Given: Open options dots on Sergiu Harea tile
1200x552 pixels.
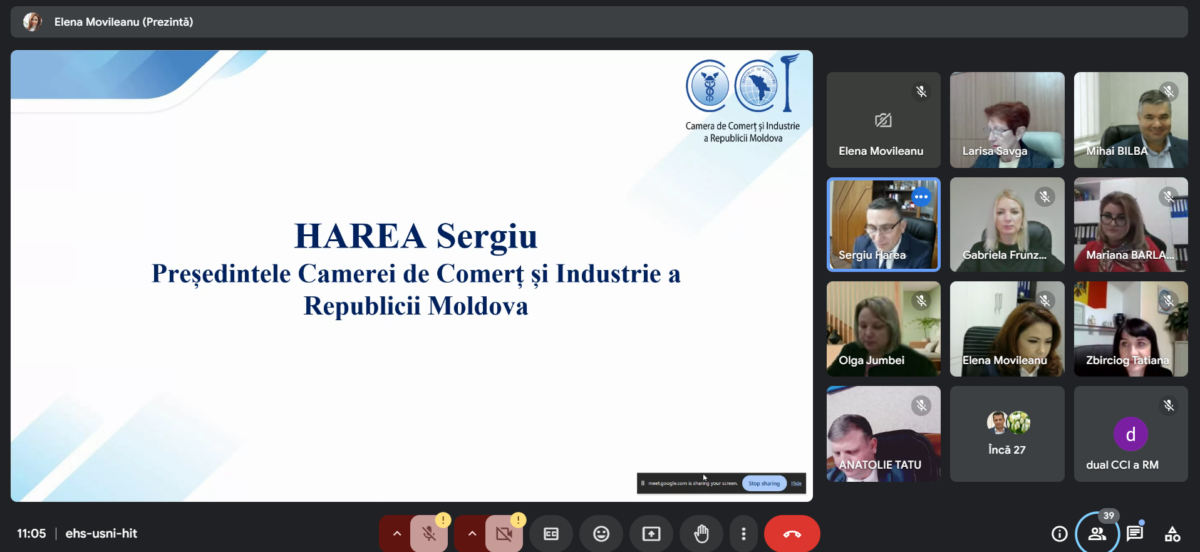Looking at the screenshot, I should [921, 197].
